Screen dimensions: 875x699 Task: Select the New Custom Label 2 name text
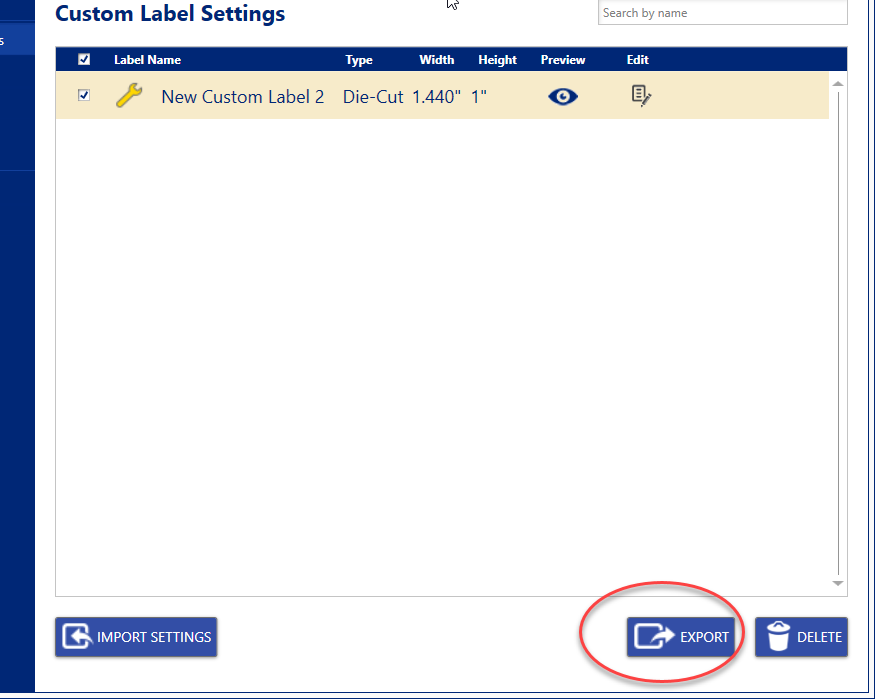point(243,97)
